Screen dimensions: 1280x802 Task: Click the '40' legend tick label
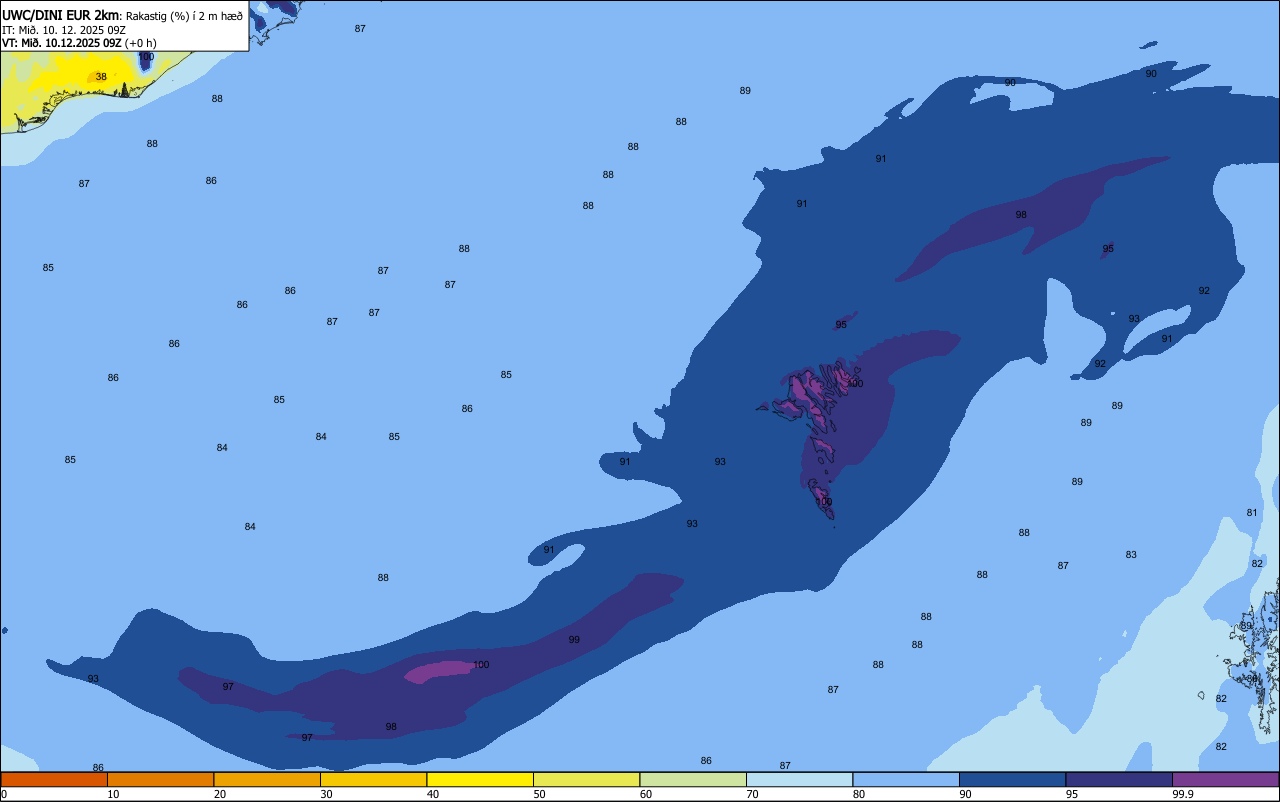click(433, 794)
